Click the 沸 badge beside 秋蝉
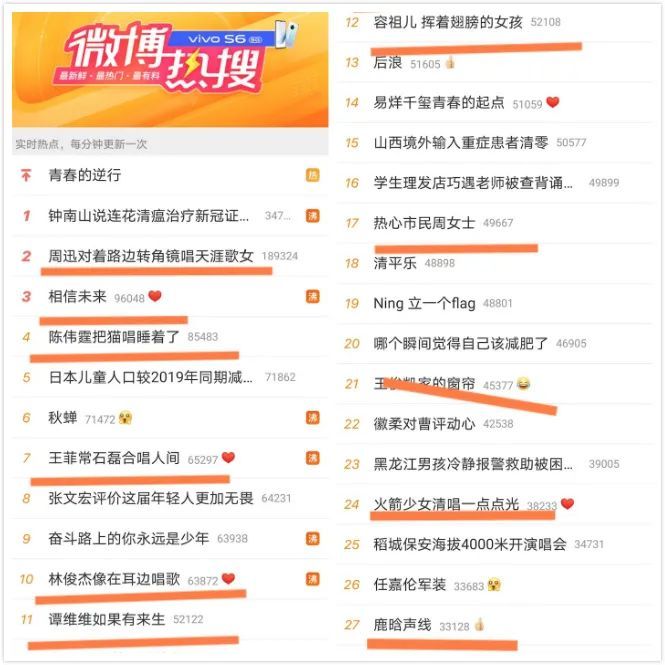The height and width of the screenshot is (665, 665). 313,418
